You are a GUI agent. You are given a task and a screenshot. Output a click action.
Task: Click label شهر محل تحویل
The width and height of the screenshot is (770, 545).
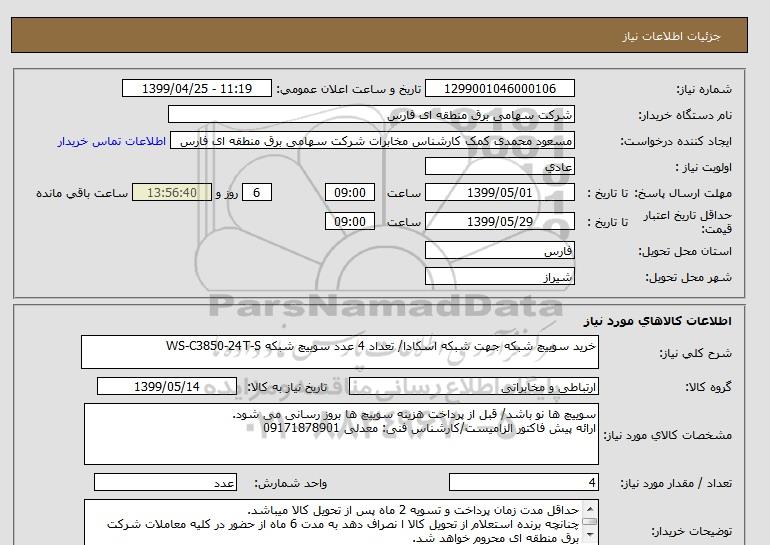(688, 277)
